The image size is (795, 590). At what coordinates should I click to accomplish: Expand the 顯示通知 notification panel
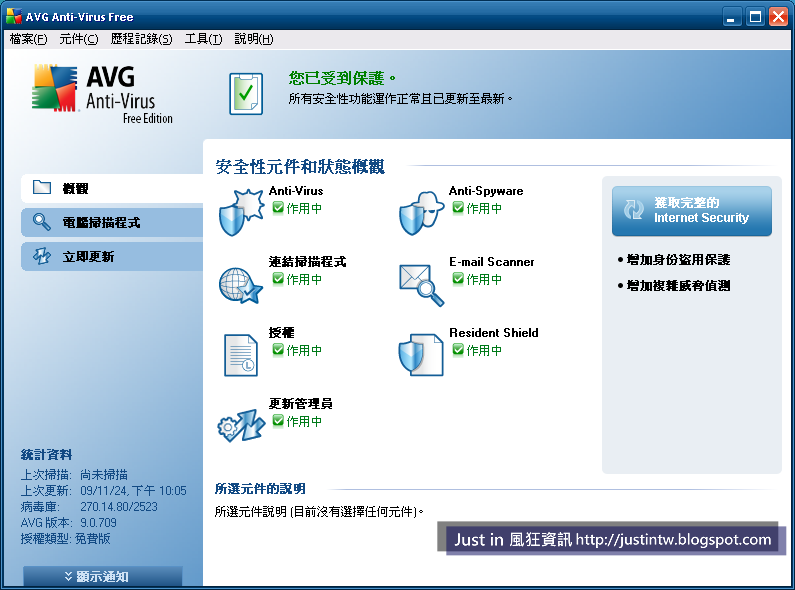click(102, 577)
